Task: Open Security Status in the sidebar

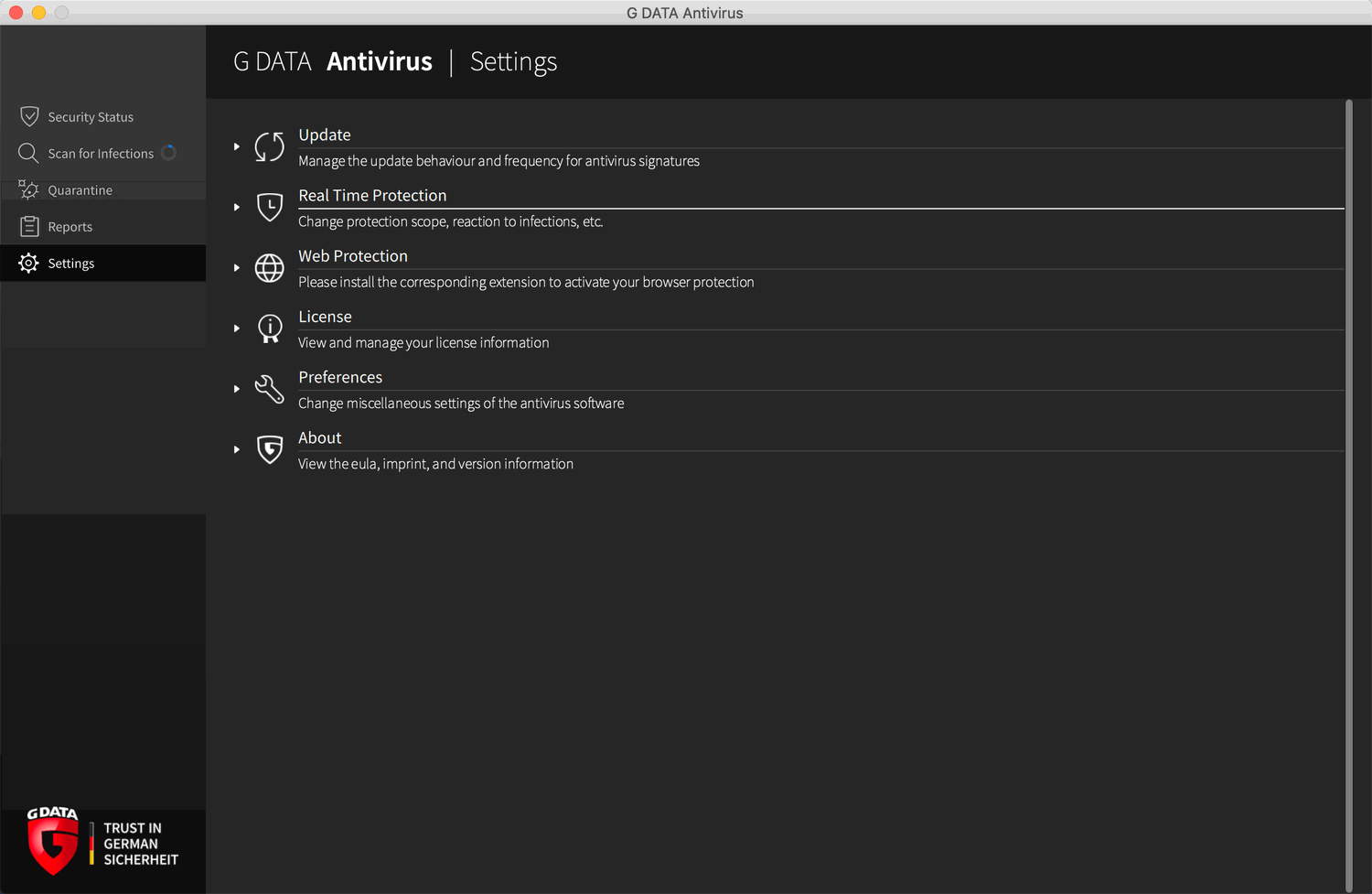Action: point(91,117)
